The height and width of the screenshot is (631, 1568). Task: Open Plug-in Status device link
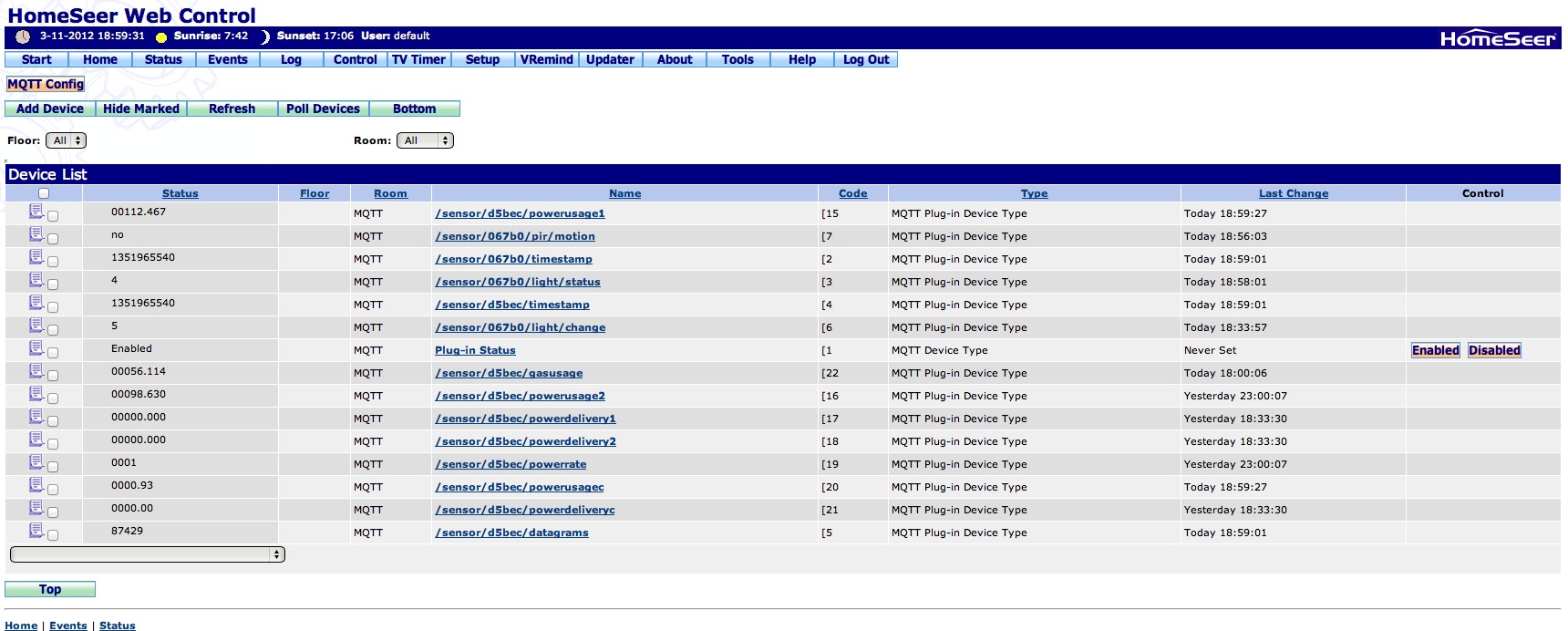pos(475,350)
